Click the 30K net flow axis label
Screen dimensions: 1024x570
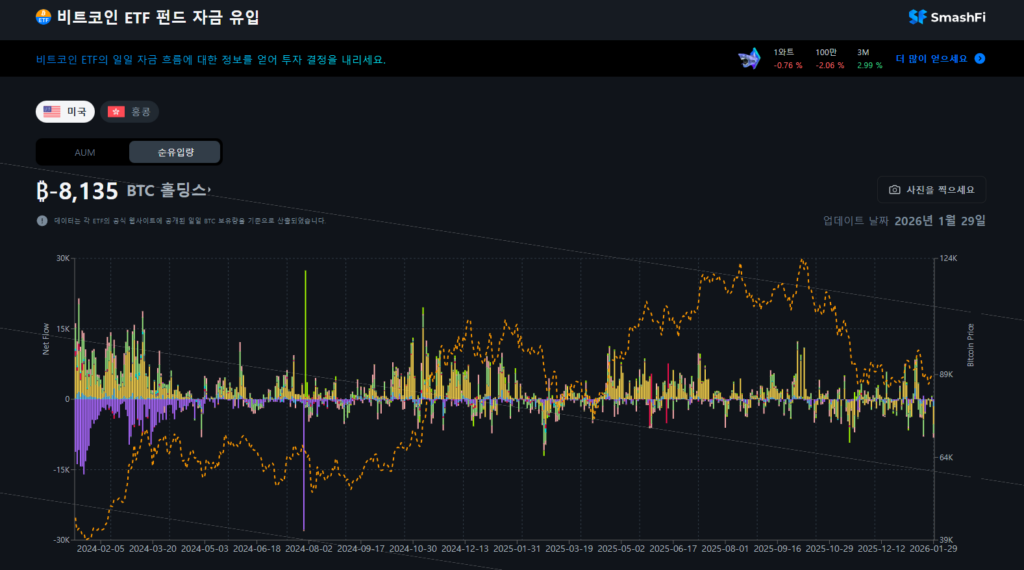[63, 259]
